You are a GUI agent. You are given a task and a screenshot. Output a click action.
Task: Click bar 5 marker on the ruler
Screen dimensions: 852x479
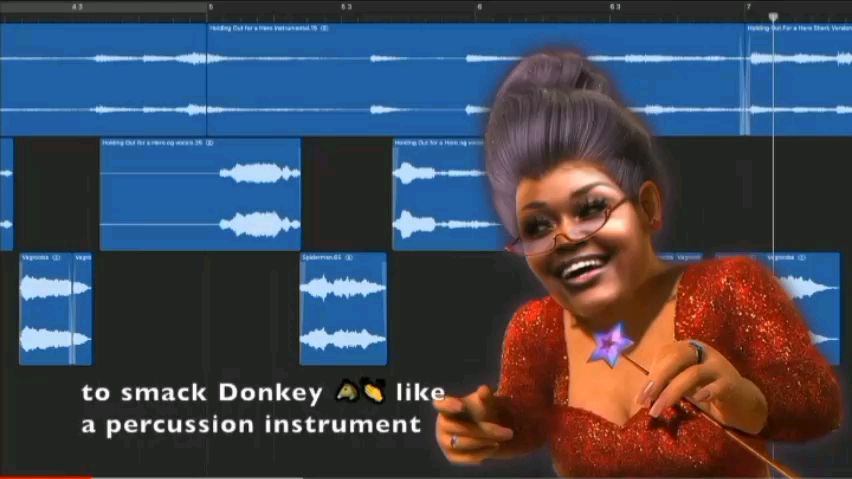[x=211, y=7]
